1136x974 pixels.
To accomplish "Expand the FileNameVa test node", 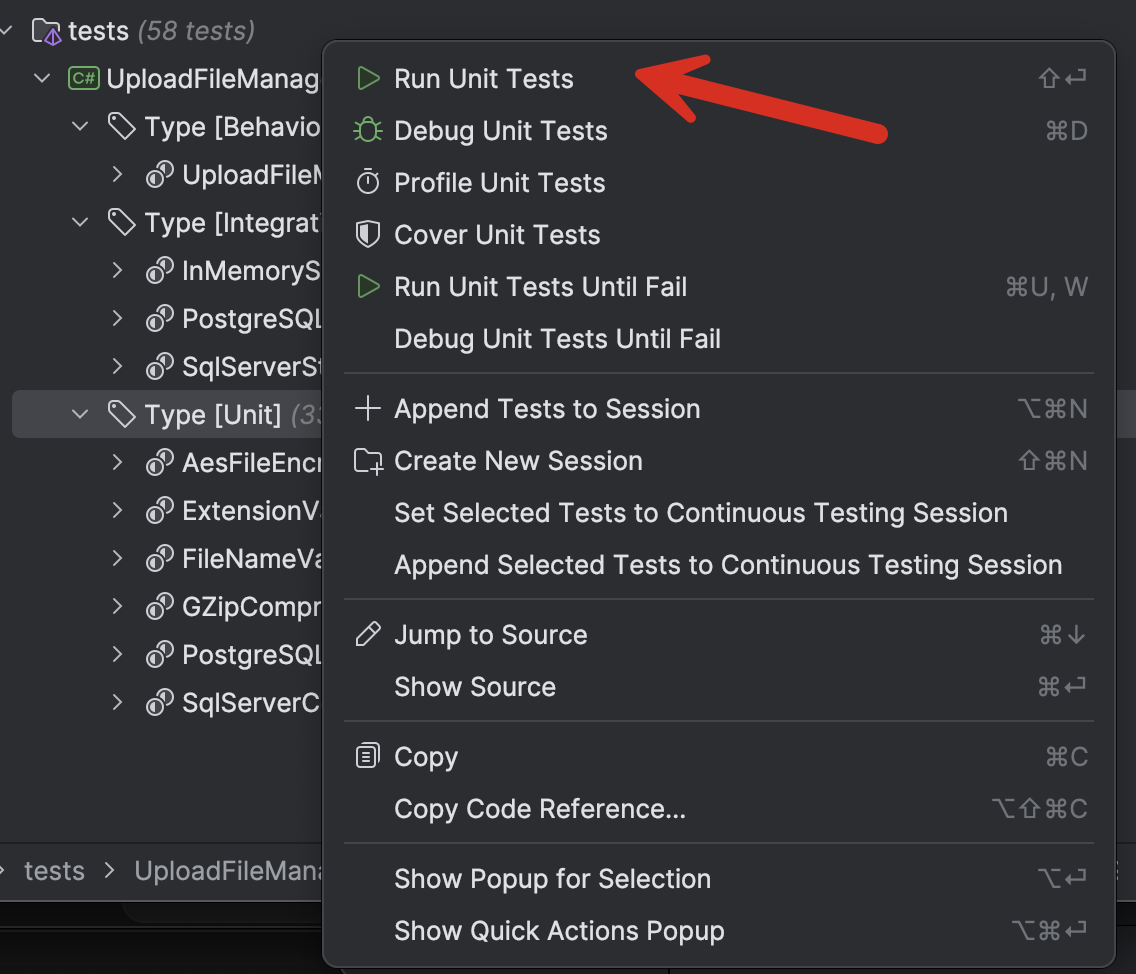I will [x=117, y=558].
